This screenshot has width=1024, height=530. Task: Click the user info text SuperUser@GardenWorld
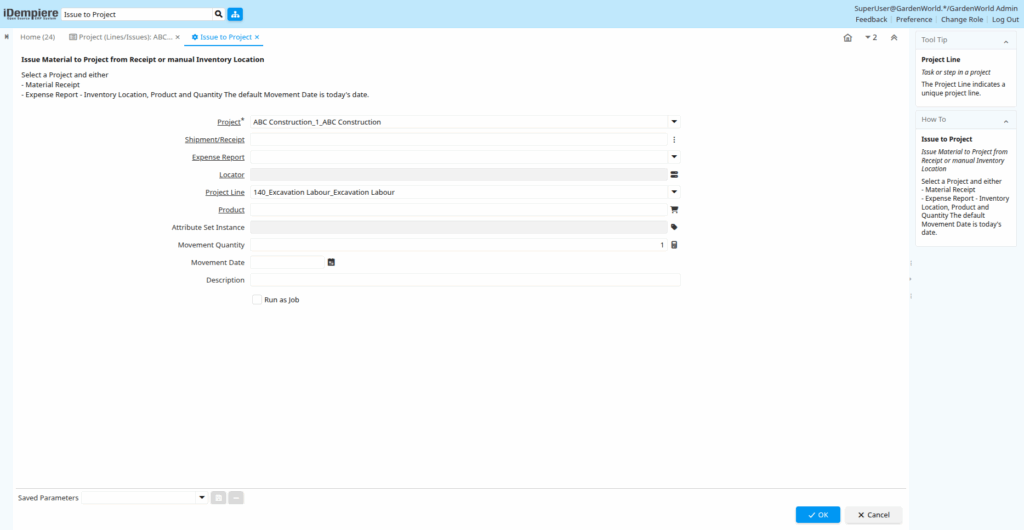pyautogui.click(x=936, y=8)
